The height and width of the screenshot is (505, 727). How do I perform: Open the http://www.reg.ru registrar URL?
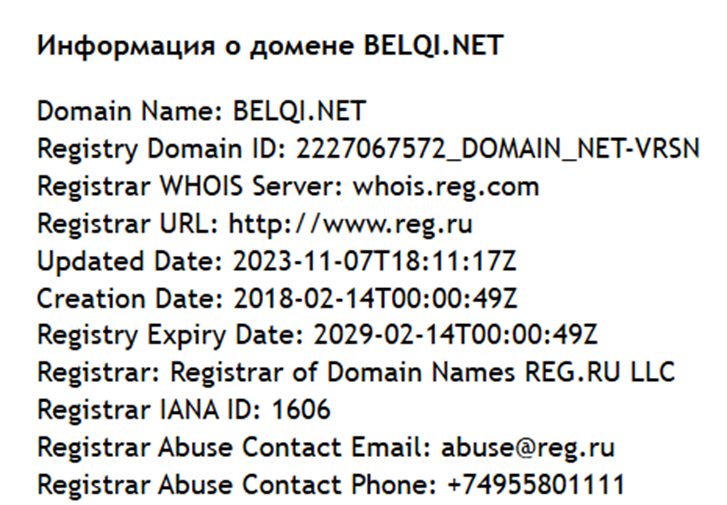(350, 223)
